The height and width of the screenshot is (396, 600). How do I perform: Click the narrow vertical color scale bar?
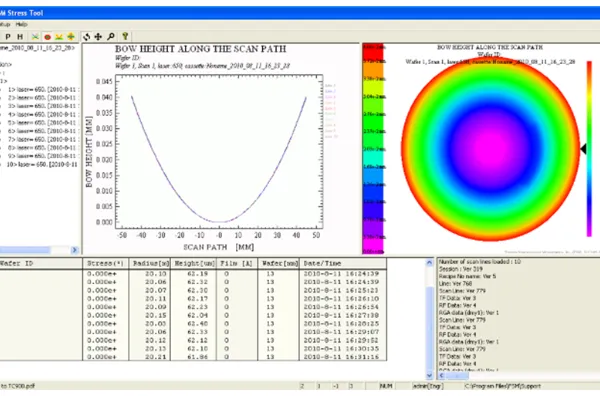pos(589,148)
